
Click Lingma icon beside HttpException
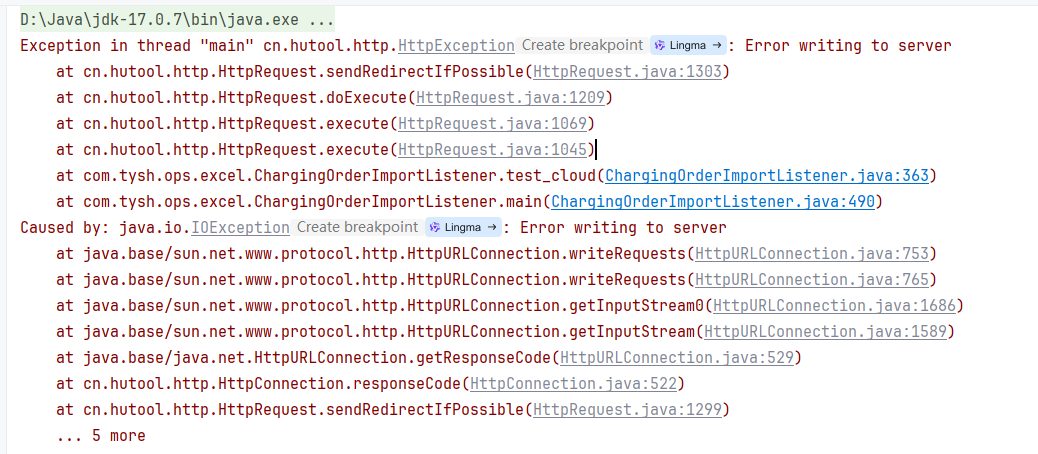(x=687, y=45)
